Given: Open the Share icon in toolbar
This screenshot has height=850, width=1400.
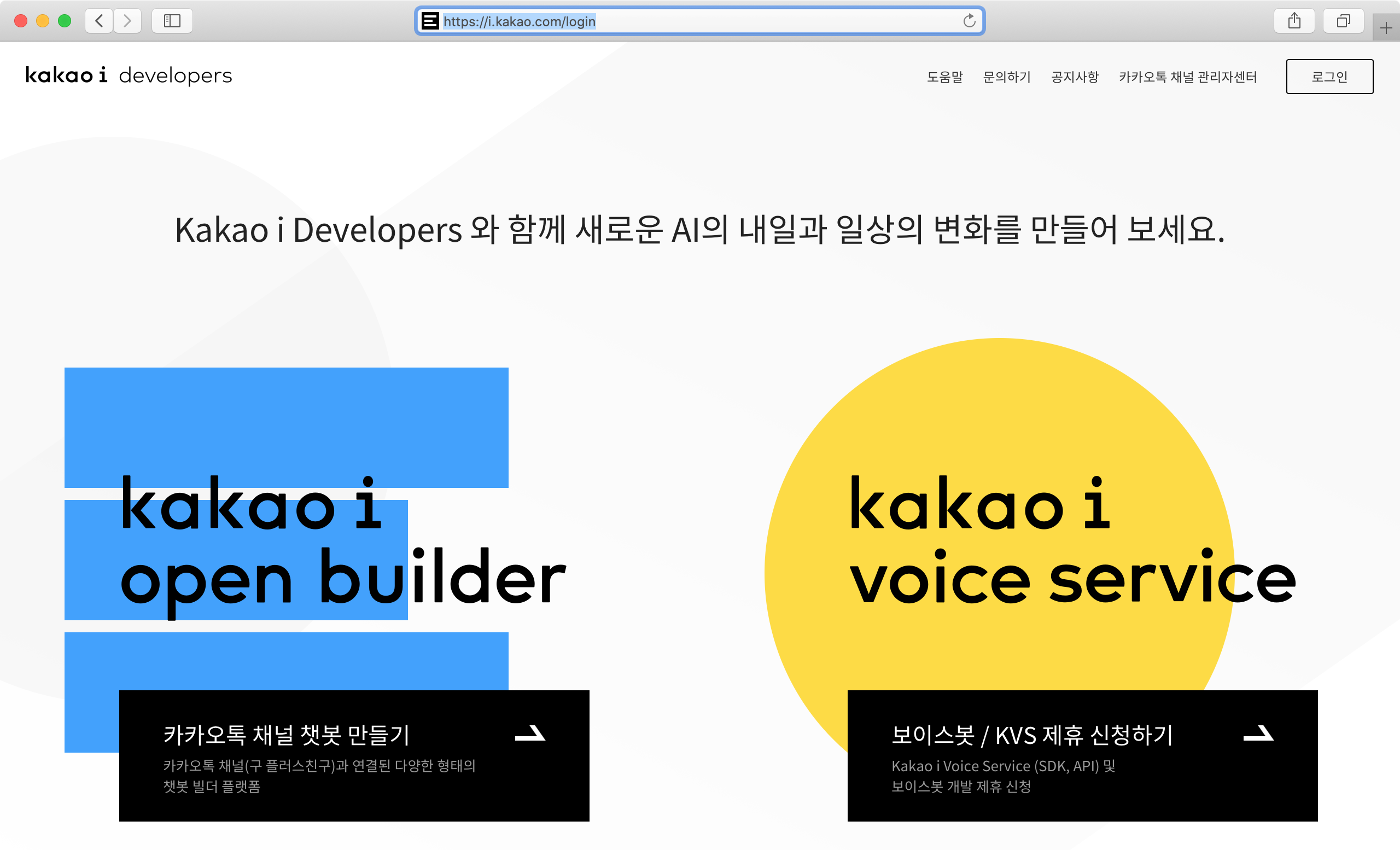Looking at the screenshot, I should tap(1294, 21).
